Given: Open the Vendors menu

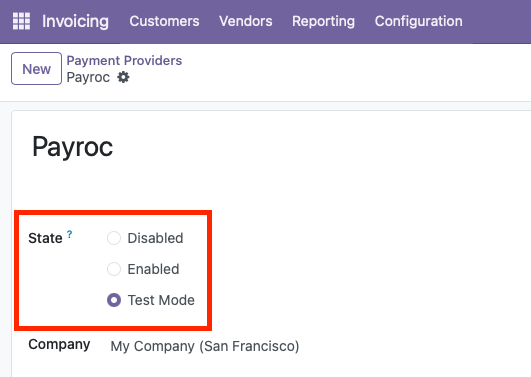Looking at the screenshot, I should [x=246, y=21].
